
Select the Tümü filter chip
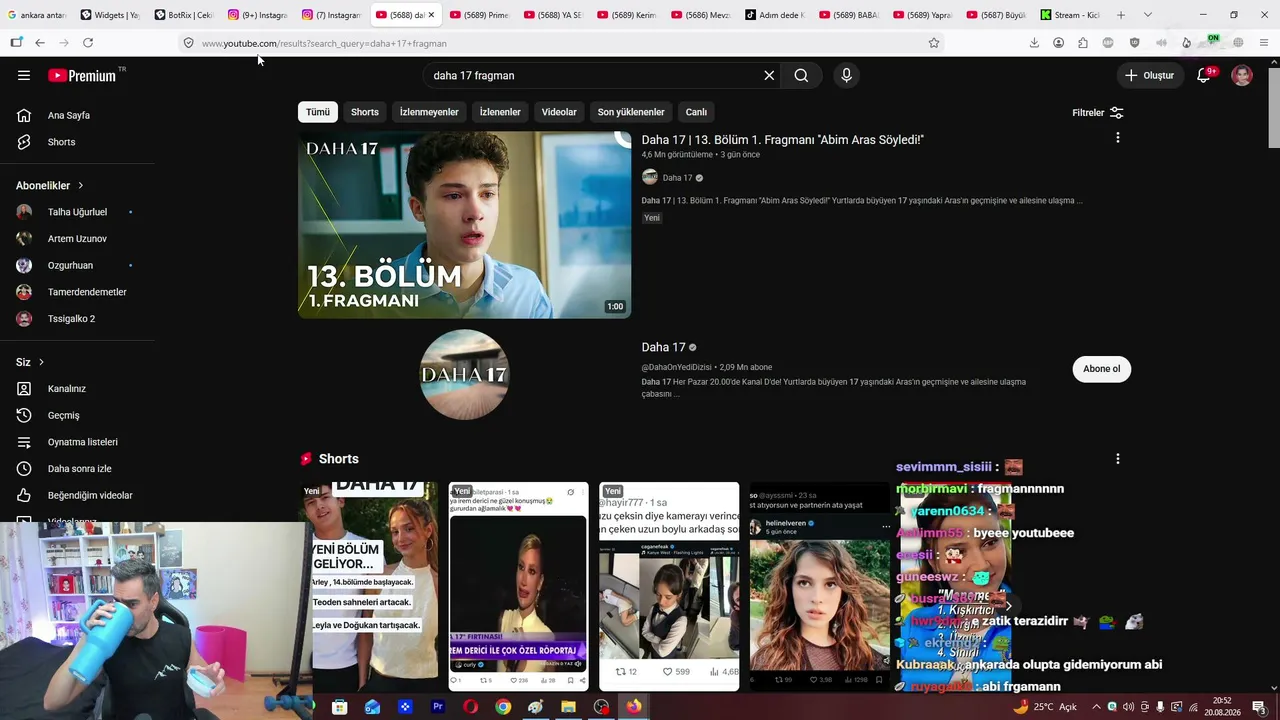click(x=318, y=112)
